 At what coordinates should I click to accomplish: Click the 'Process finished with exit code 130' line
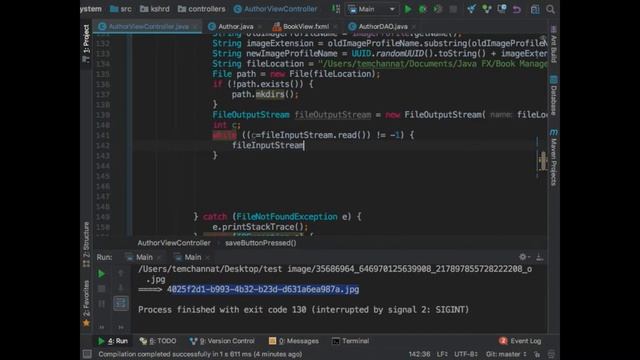303,310
